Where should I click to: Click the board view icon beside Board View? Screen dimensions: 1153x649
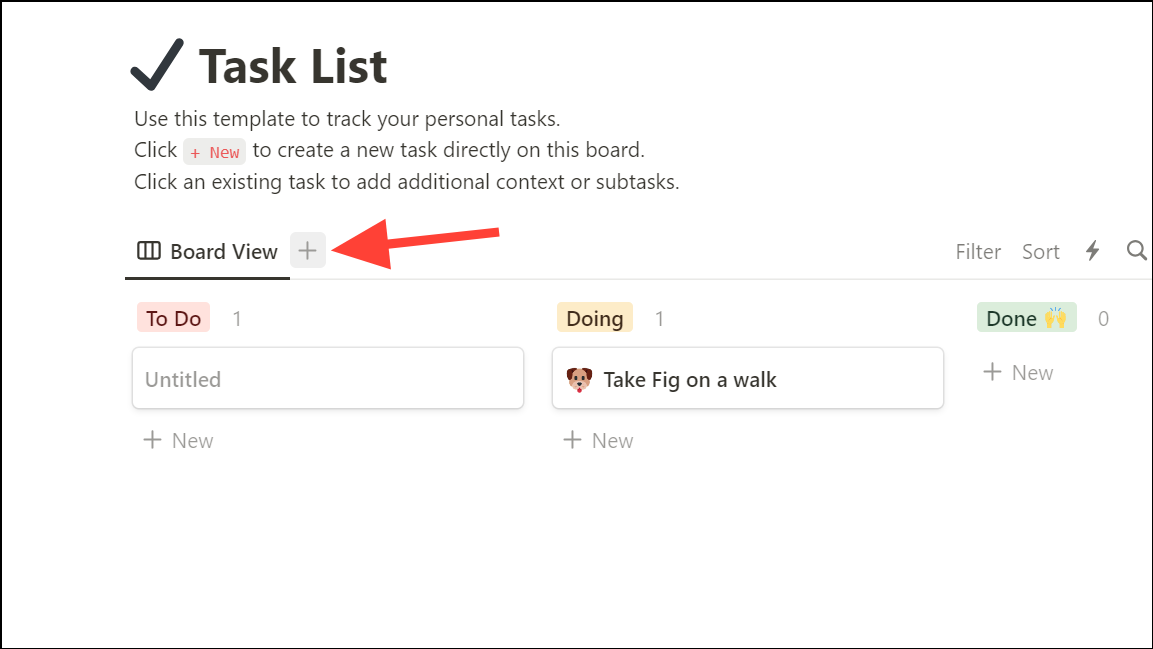(x=146, y=250)
